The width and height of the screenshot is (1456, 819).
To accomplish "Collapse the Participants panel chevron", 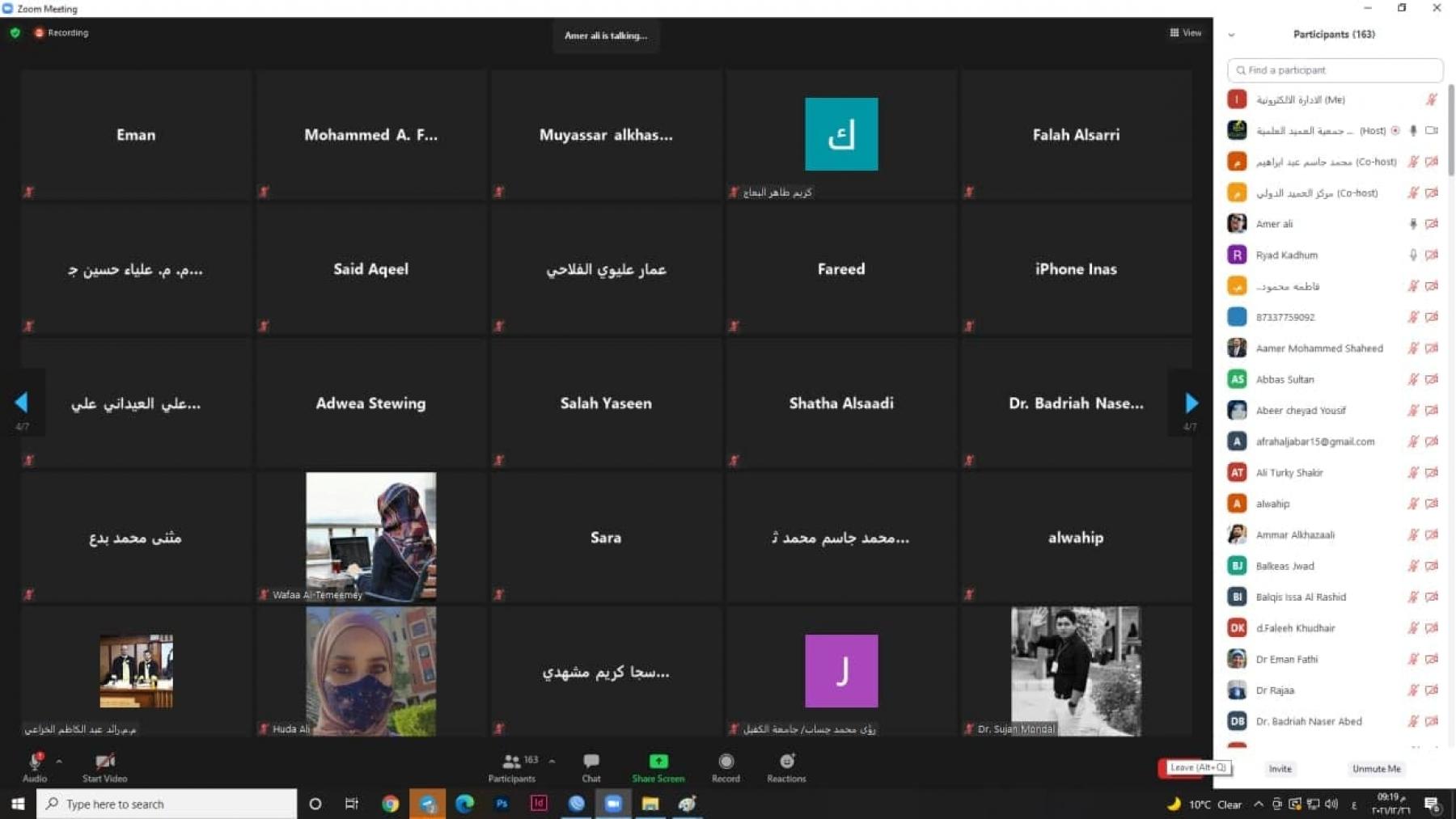I will [x=1231, y=35].
